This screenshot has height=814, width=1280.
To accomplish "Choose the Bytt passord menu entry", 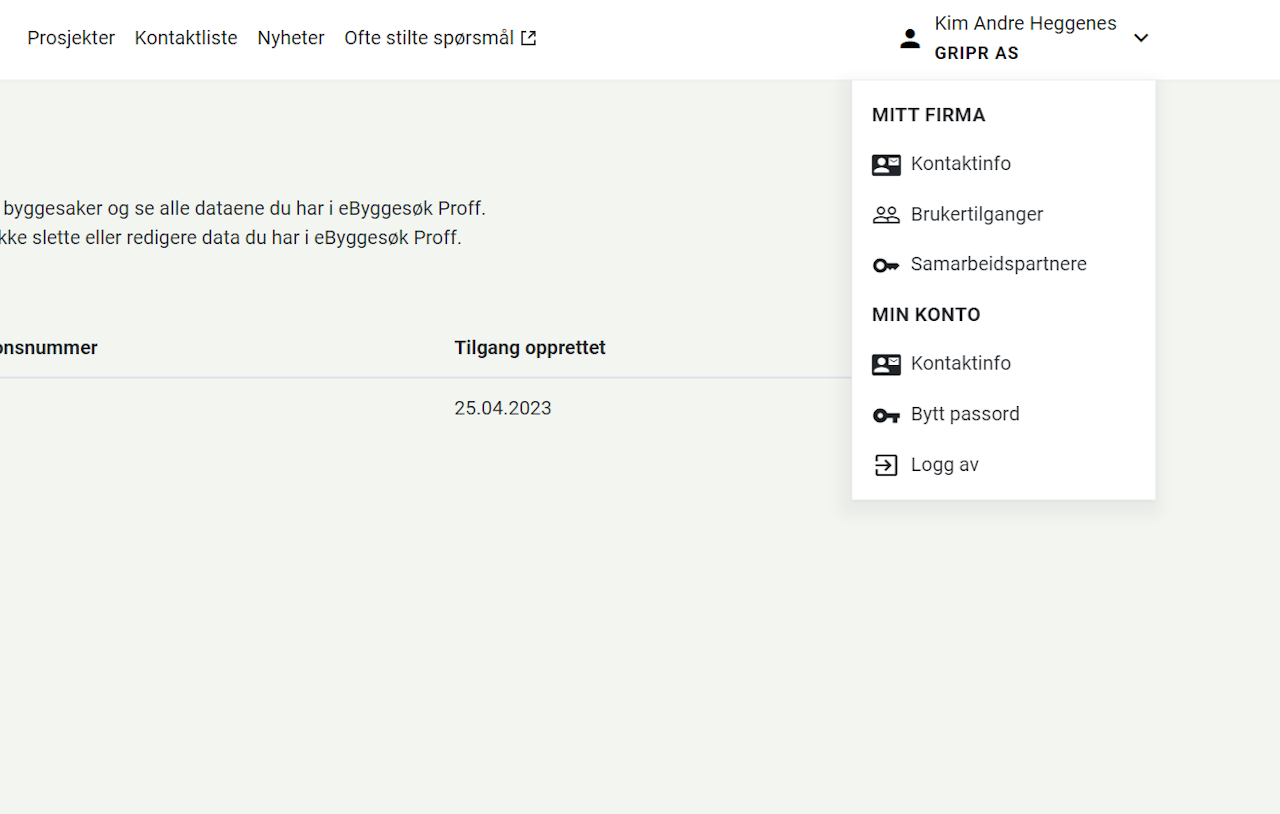I will click(x=965, y=414).
